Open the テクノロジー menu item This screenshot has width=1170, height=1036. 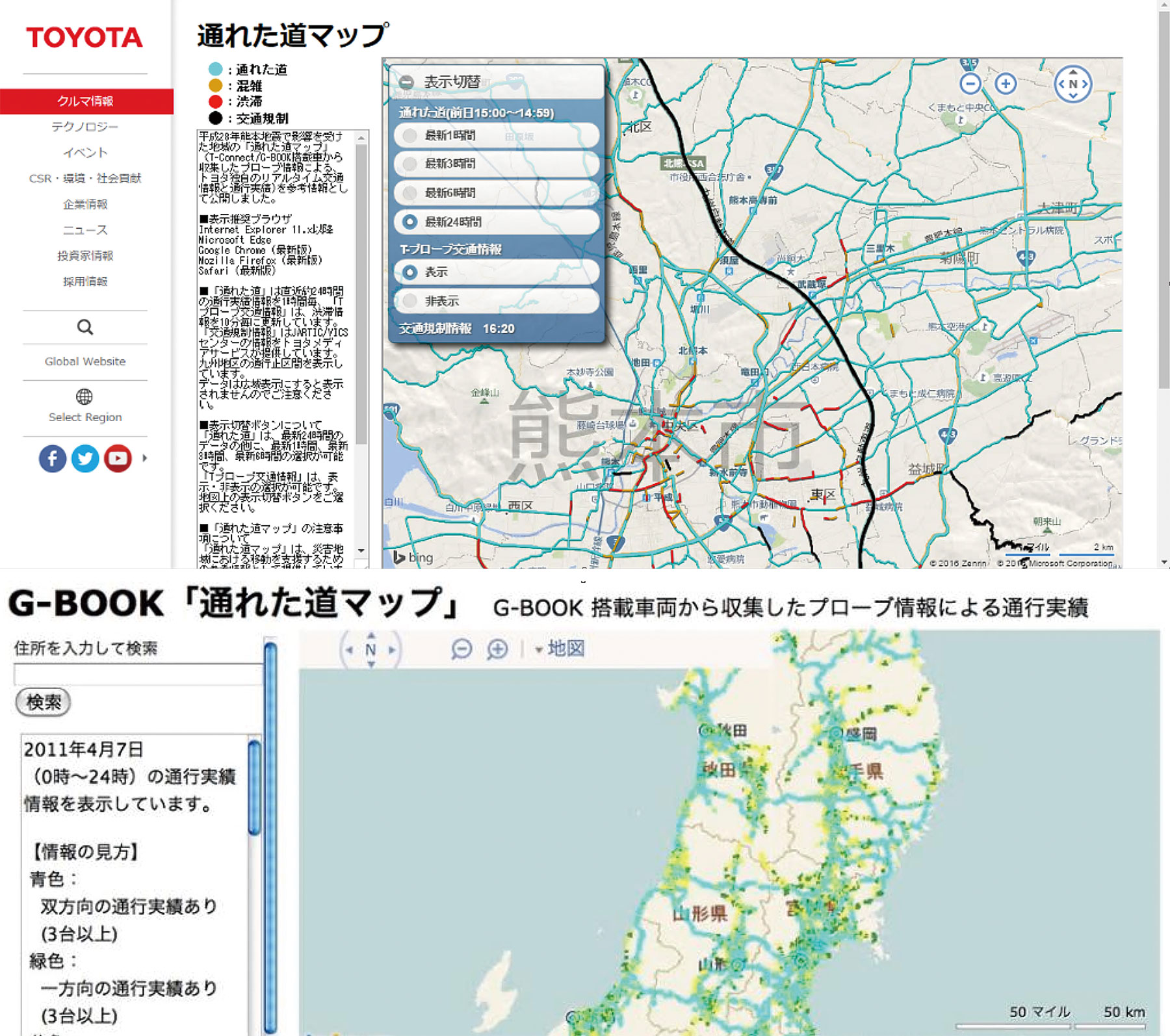(x=85, y=127)
